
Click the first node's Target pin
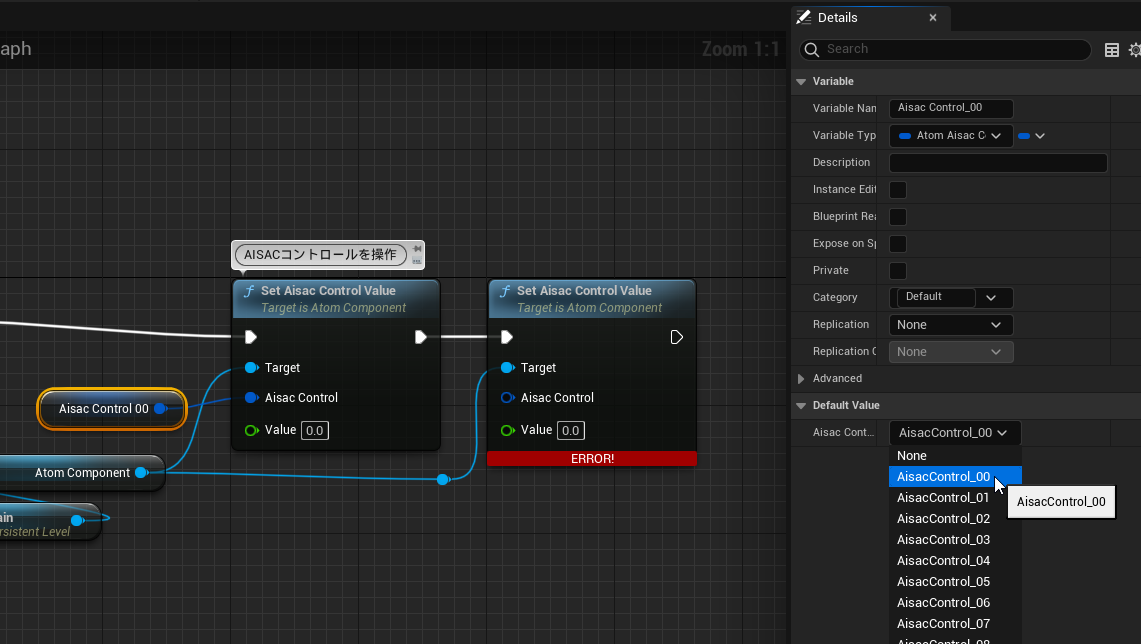pos(251,367)
